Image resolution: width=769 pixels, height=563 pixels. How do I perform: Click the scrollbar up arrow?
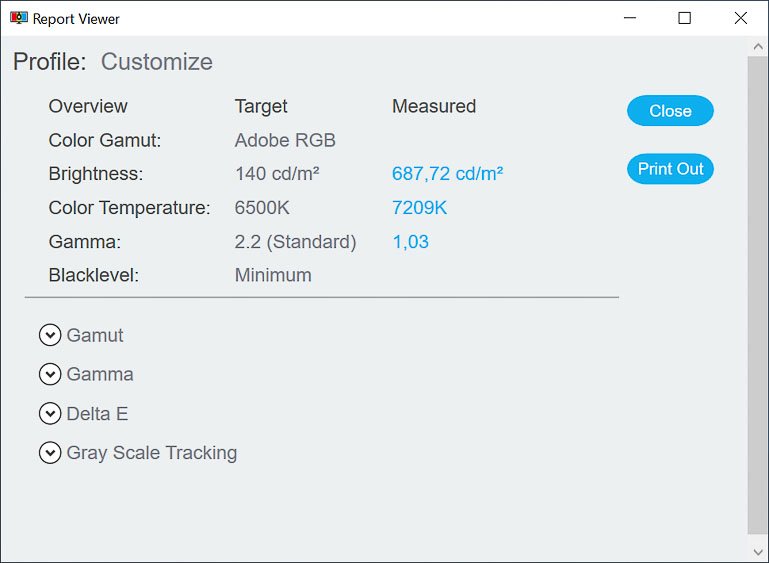(758, 47)
